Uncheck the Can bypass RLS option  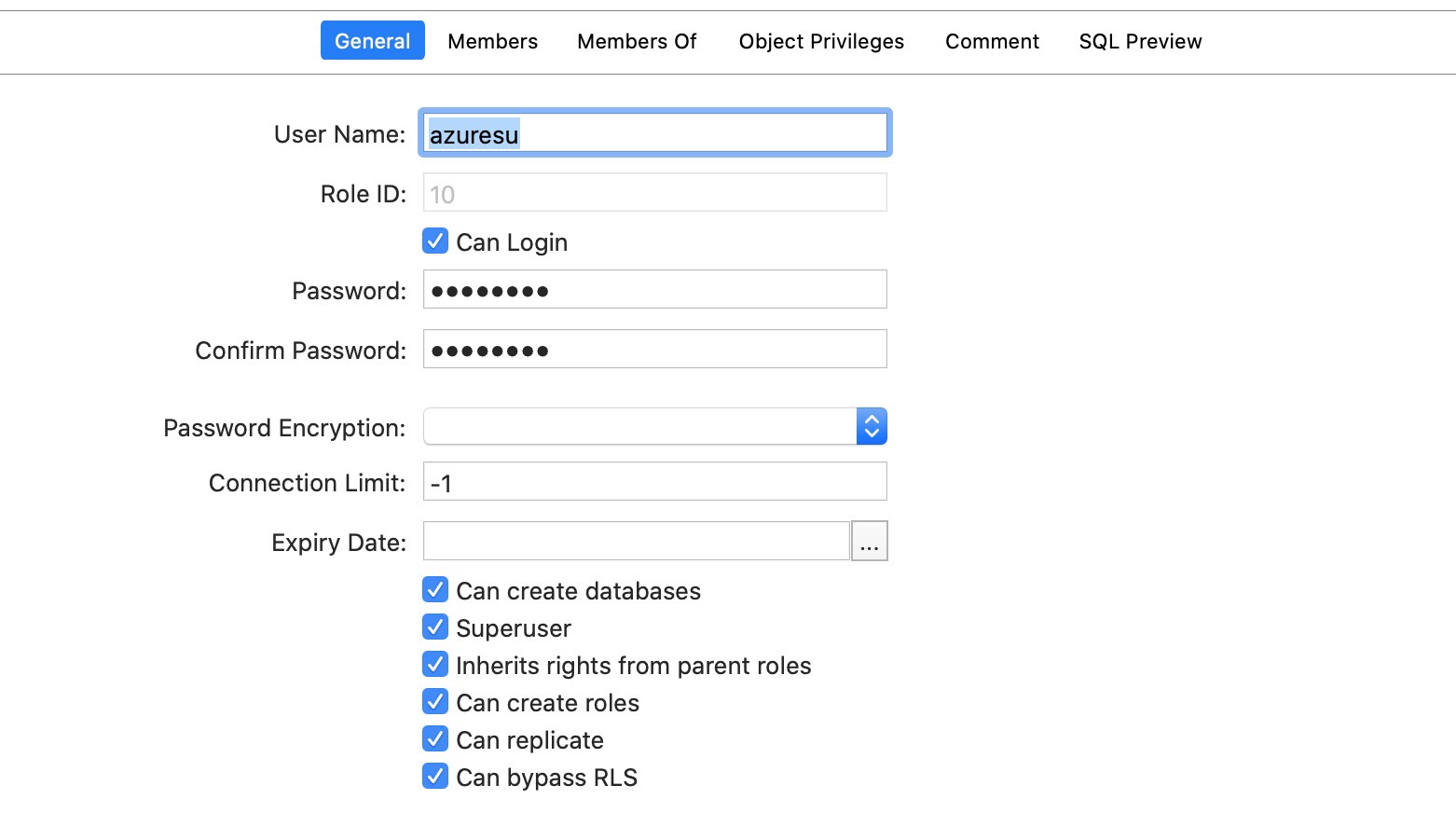pos(434,776)
